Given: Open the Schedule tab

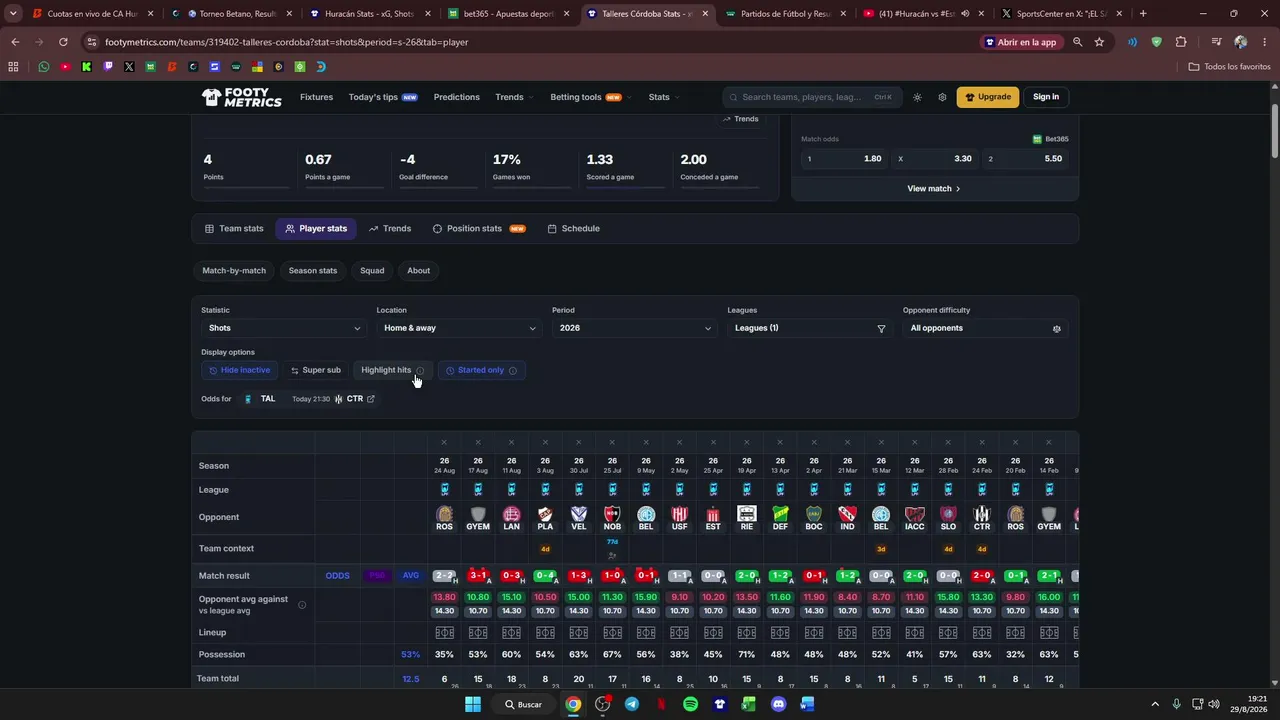Looking at the screenshot, I should pos(574,229).
